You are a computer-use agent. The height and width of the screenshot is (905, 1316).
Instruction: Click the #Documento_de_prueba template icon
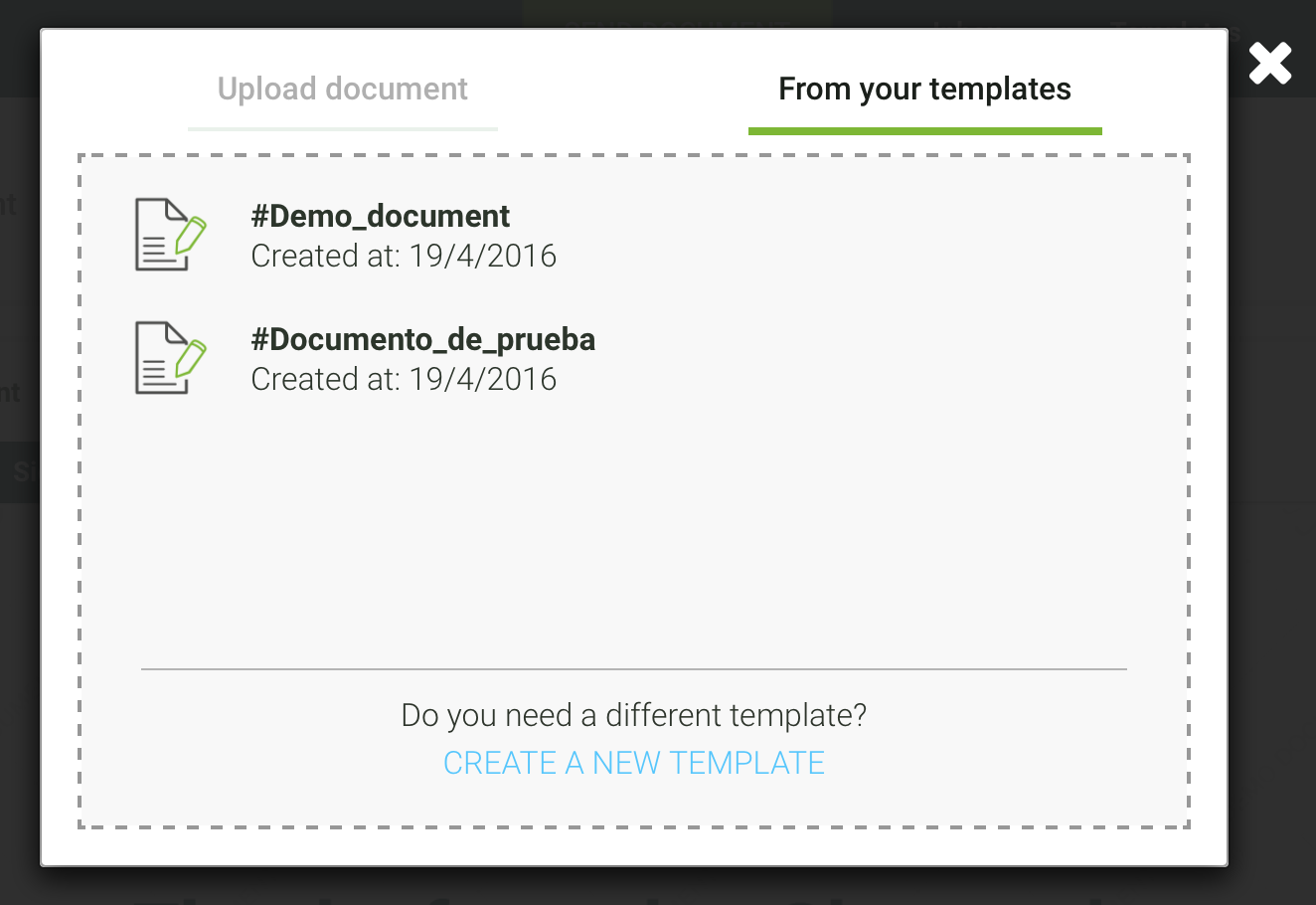(x=171, y=358)
